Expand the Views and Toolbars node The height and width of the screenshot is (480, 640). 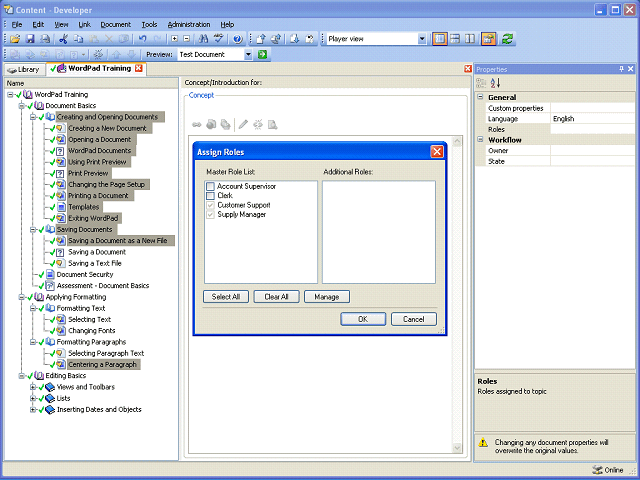tap(33, 387)
